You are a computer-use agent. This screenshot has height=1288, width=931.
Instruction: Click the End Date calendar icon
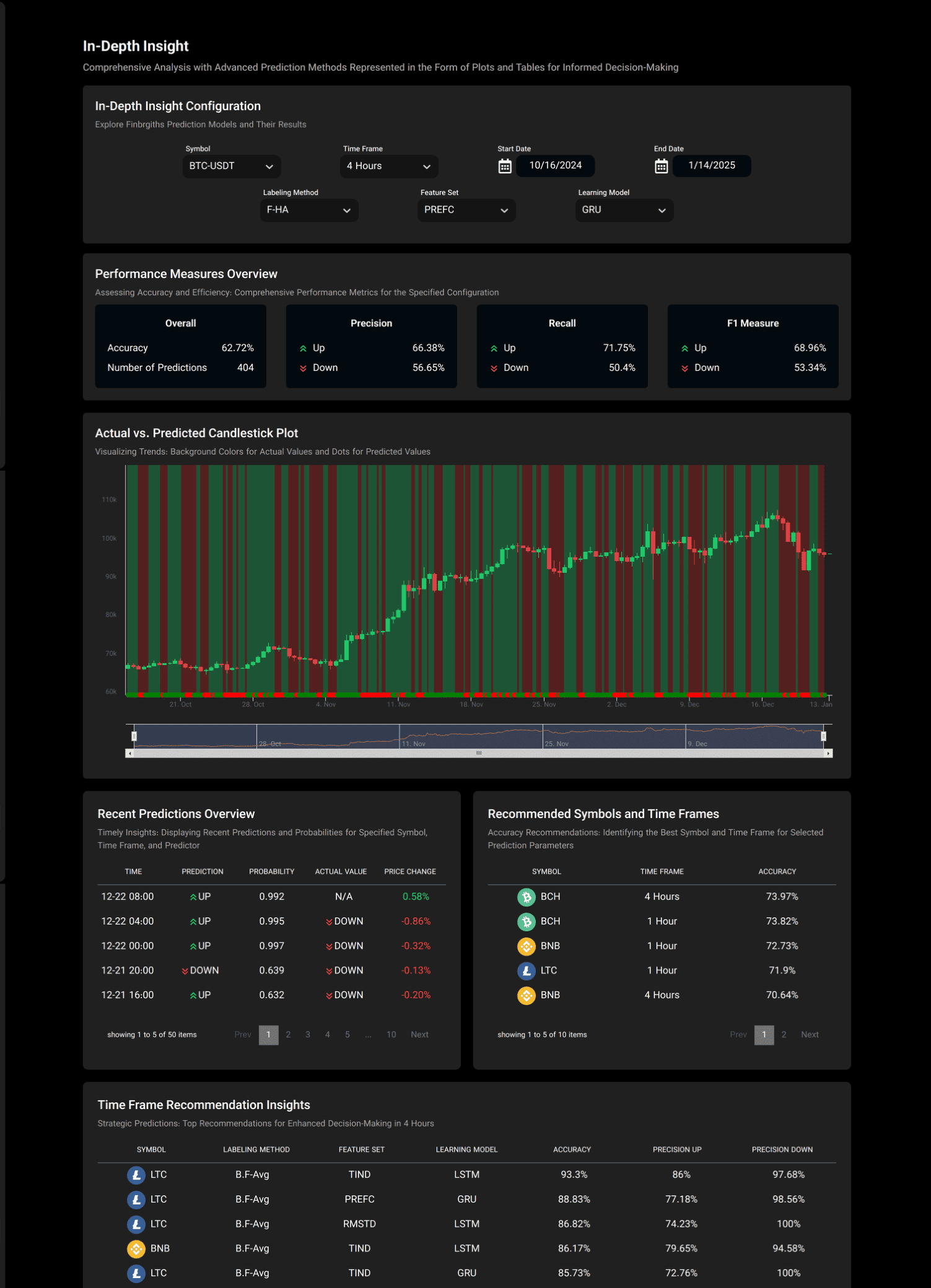pyautogui.click(x=661, y=166)
